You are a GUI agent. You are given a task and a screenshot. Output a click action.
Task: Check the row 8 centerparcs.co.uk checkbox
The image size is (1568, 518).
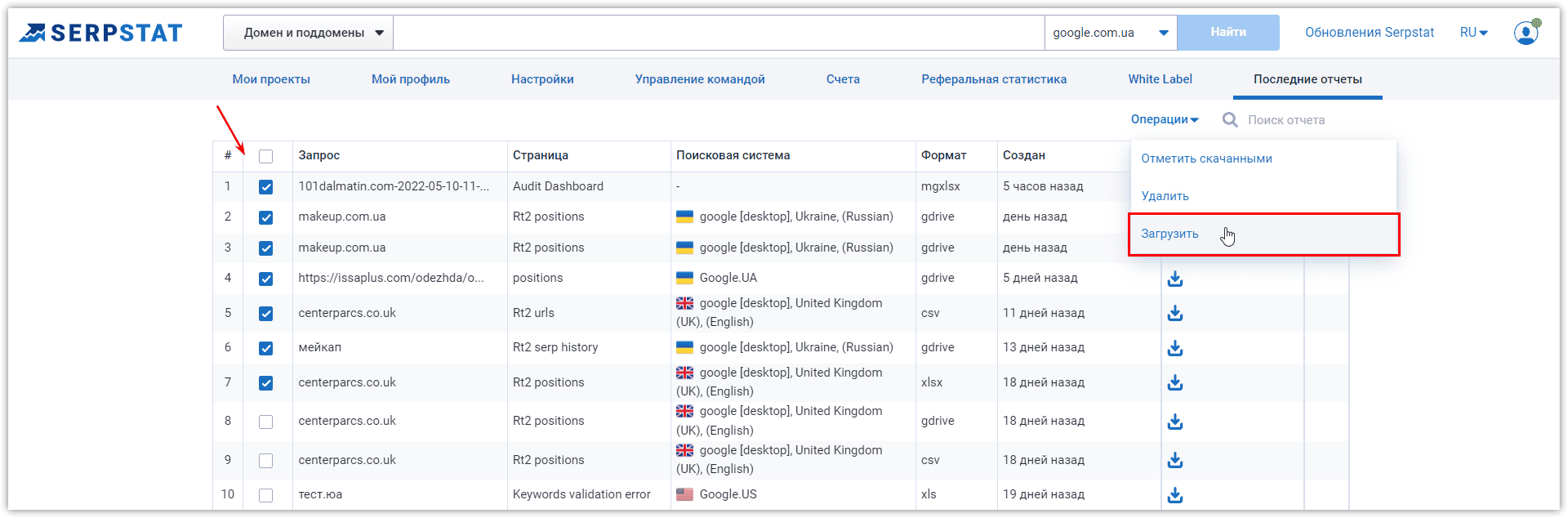click(266, 422)
